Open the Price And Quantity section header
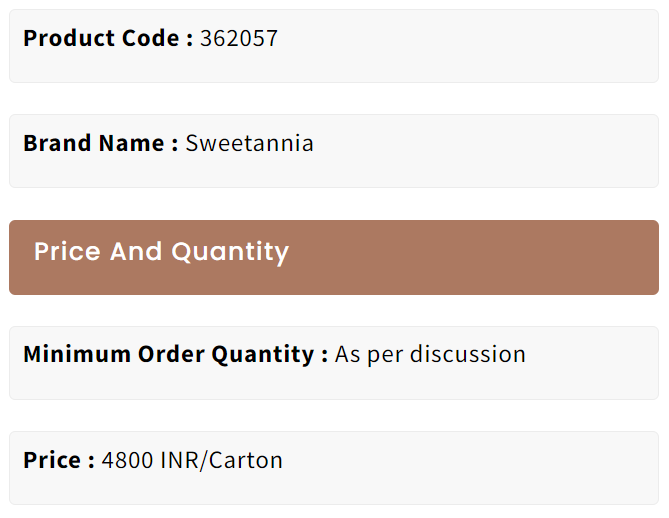The height and width of the screenshot is (518, 669). (x=334, y=257)
